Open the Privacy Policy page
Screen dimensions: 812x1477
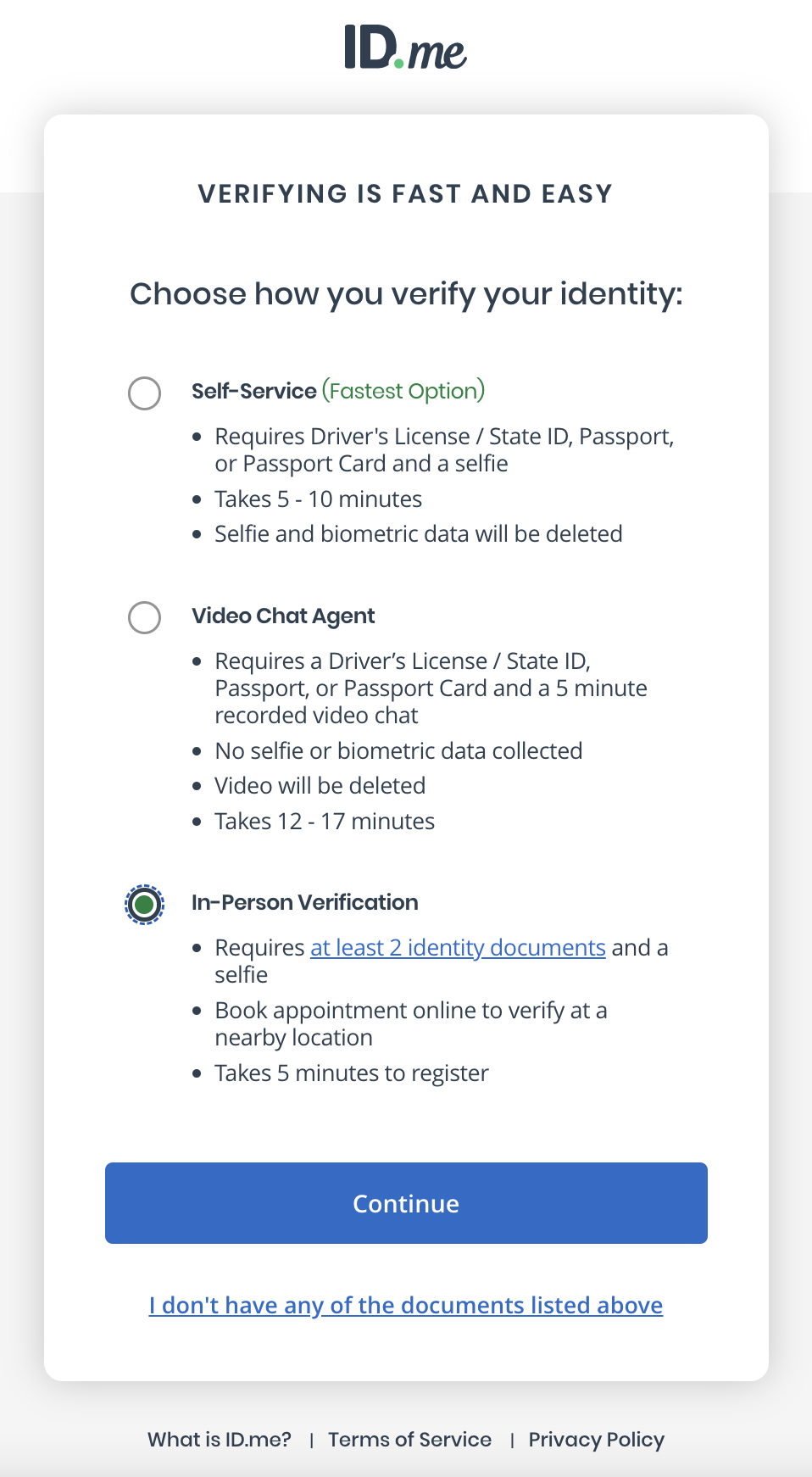pyautogui.click(x=595, y=1439)
